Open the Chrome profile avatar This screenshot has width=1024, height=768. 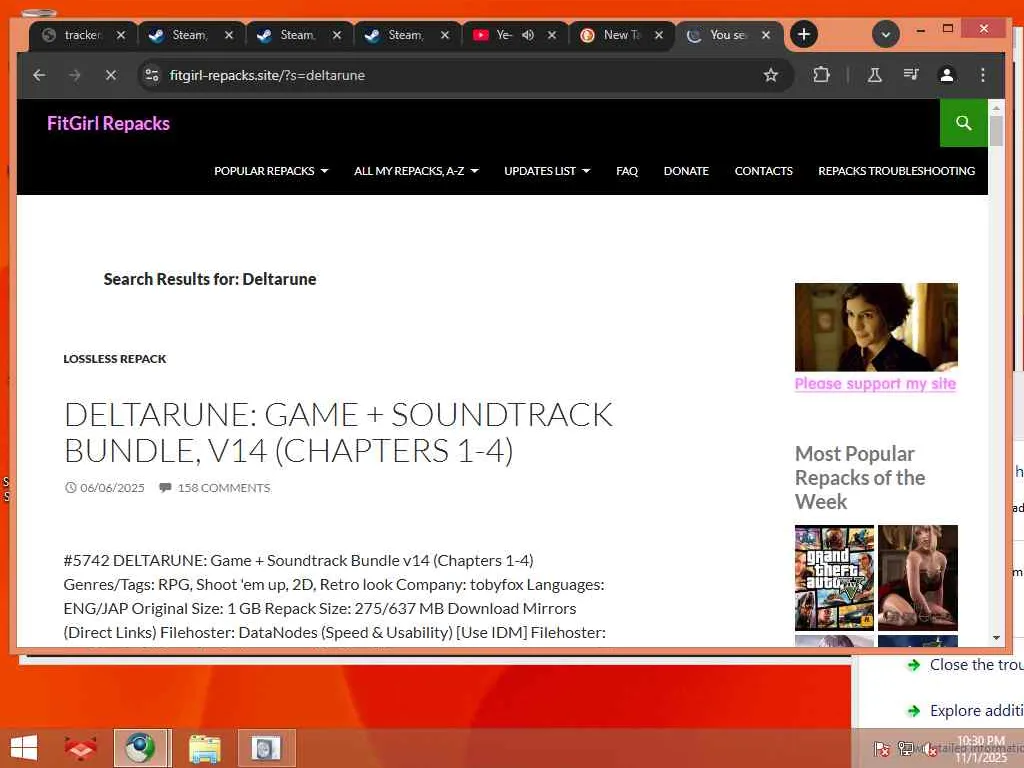click(946, 75)
